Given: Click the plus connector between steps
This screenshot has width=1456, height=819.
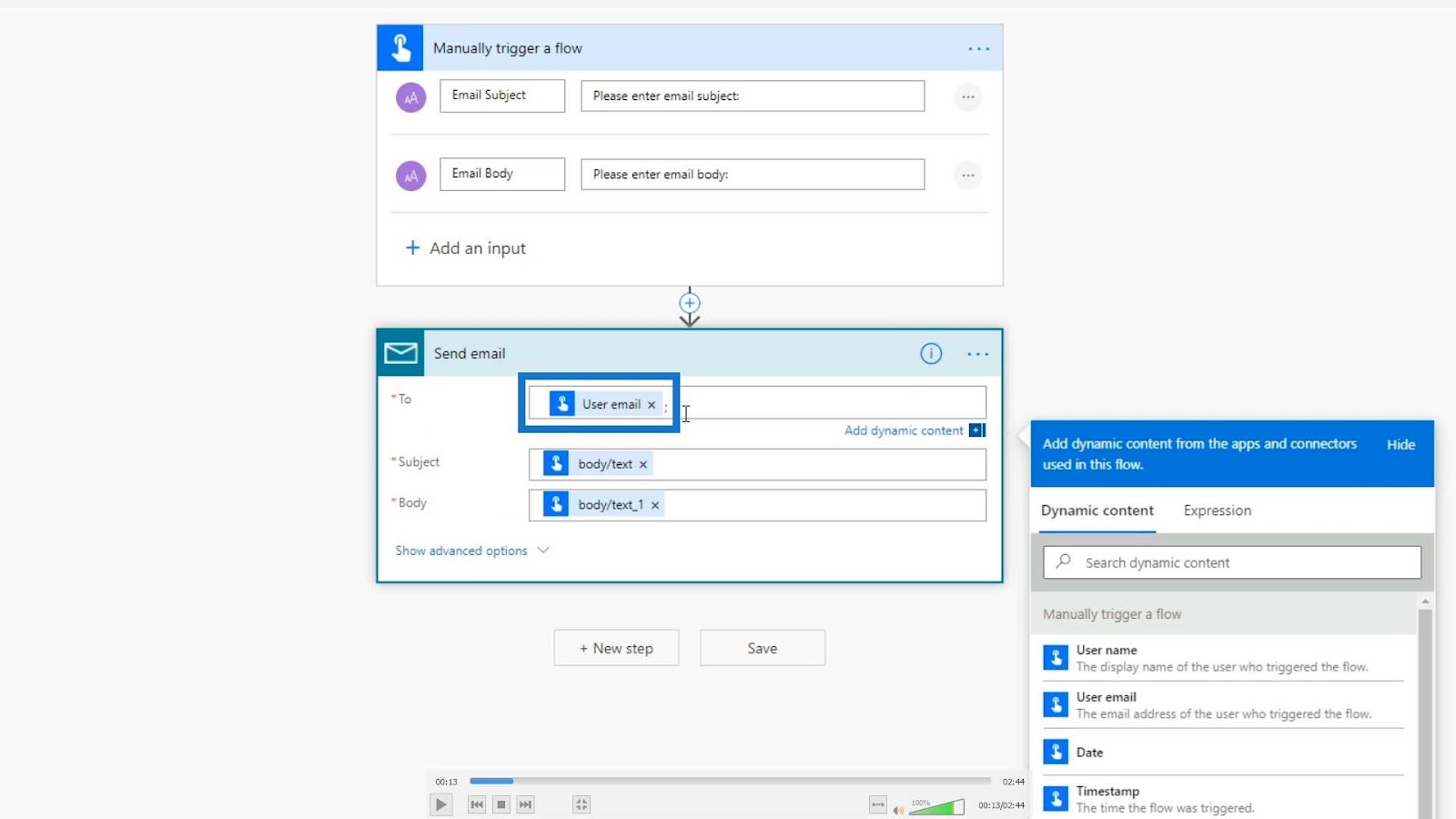Looking at the screenshot, I should [690, 303].
